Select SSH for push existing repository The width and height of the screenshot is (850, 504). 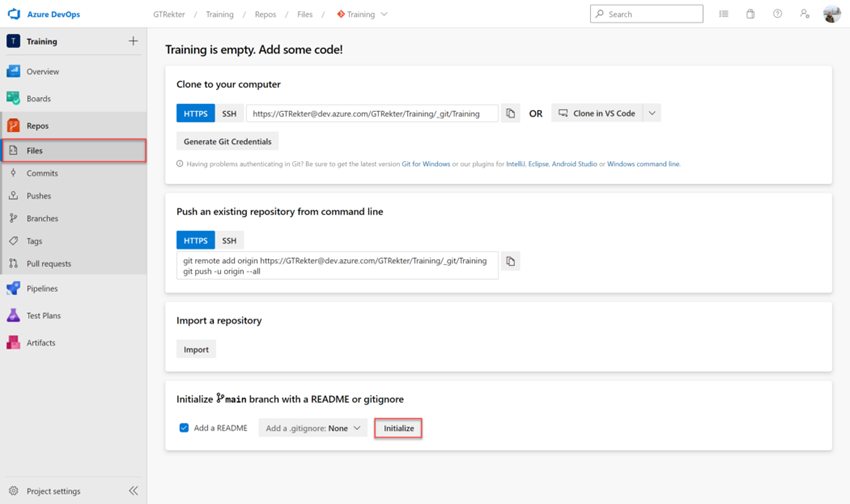tap(229, 241)
